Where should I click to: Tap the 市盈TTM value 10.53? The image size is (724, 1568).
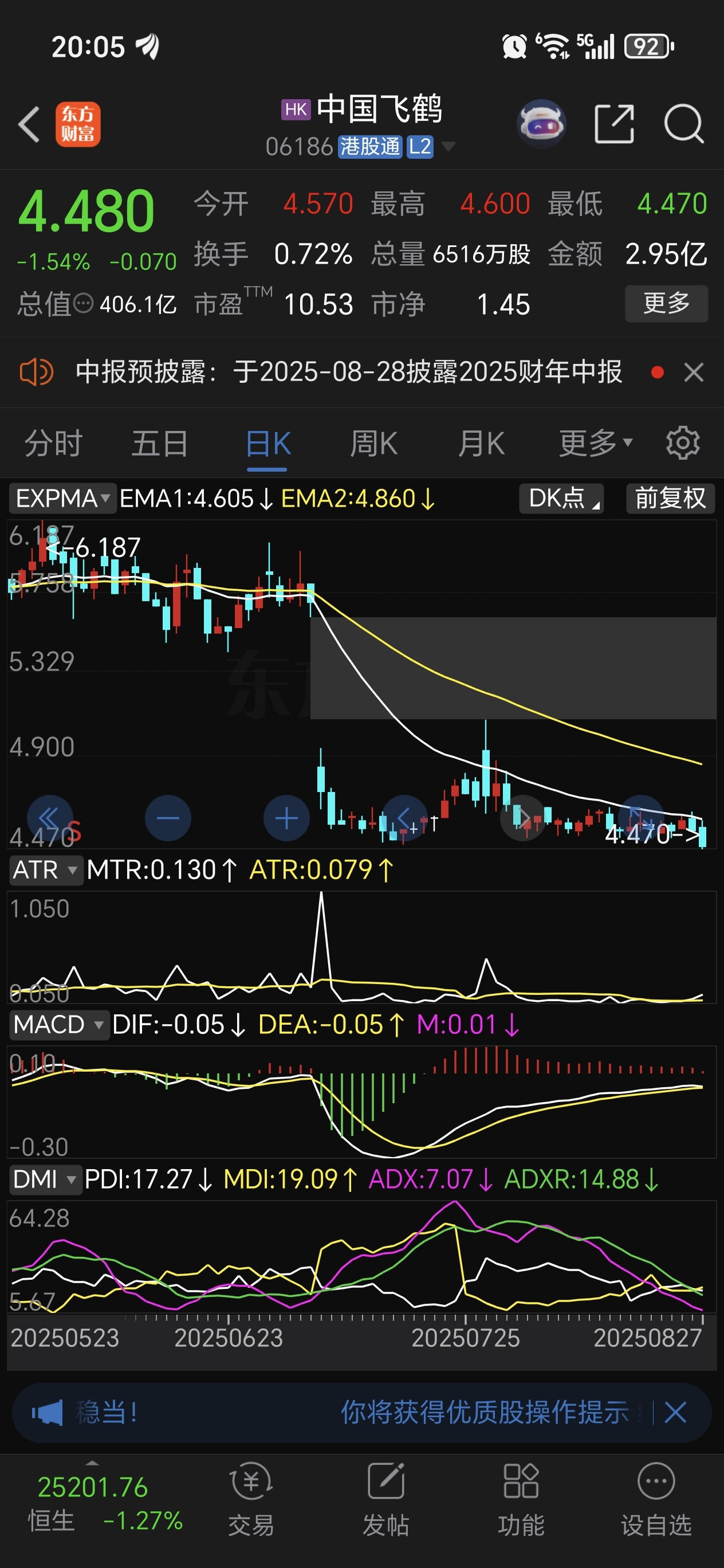[x=318, y=304]
